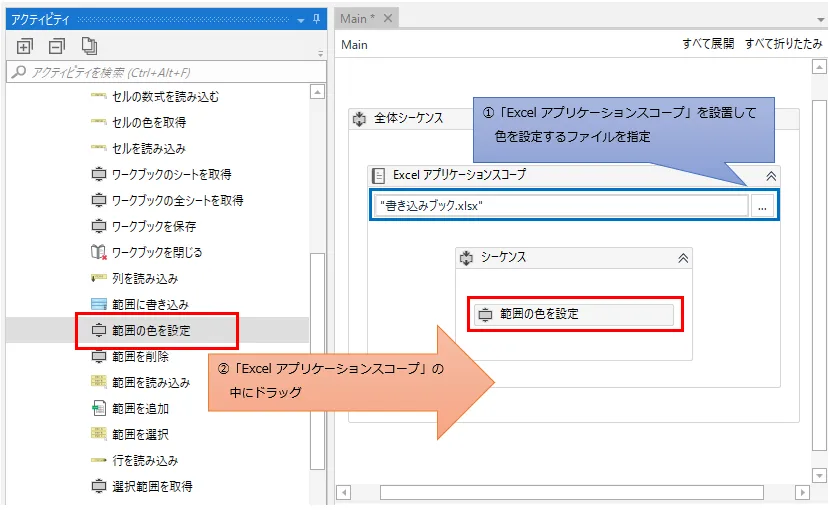This screenshot has height=510, width=834.
Task: Collapse the inner シーケンス container
Action: pos(683,258)
